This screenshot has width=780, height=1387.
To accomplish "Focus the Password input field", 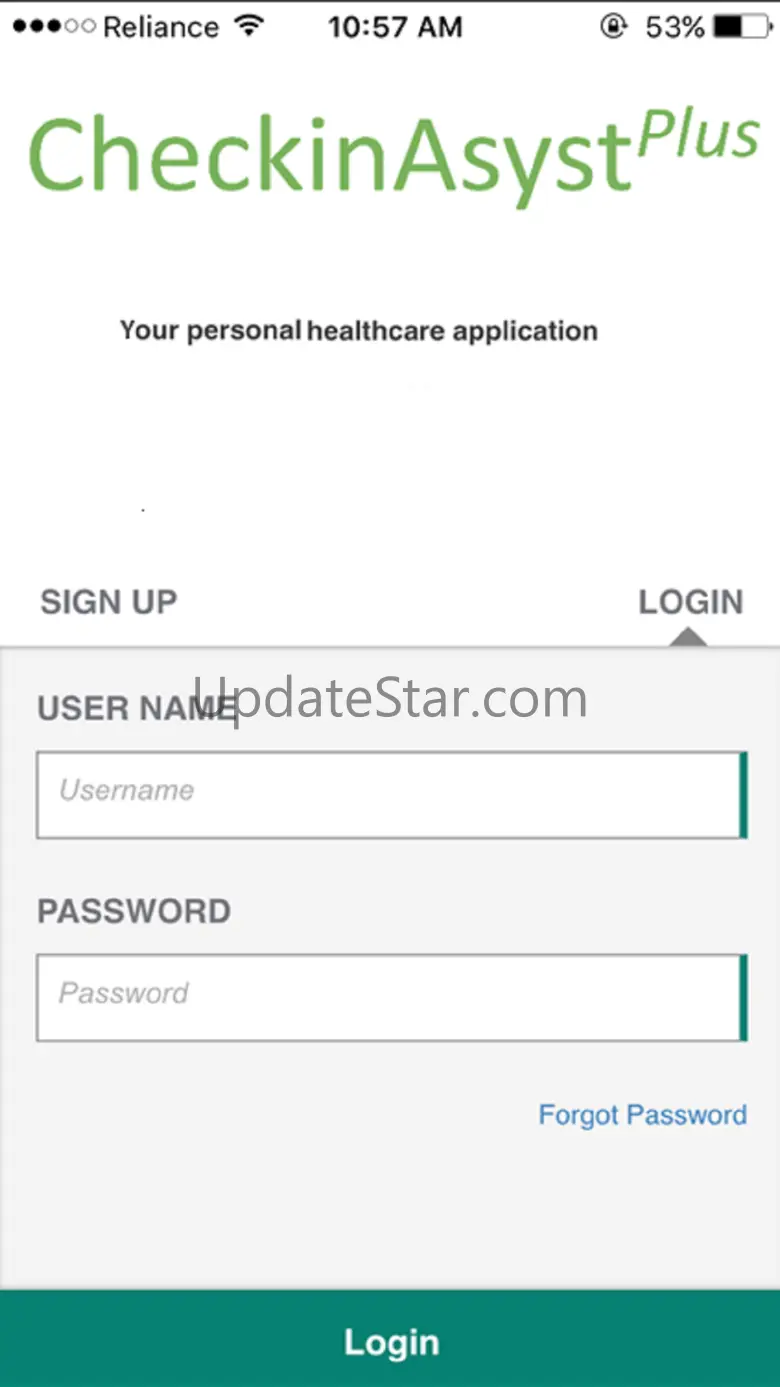I will point(390,997).
